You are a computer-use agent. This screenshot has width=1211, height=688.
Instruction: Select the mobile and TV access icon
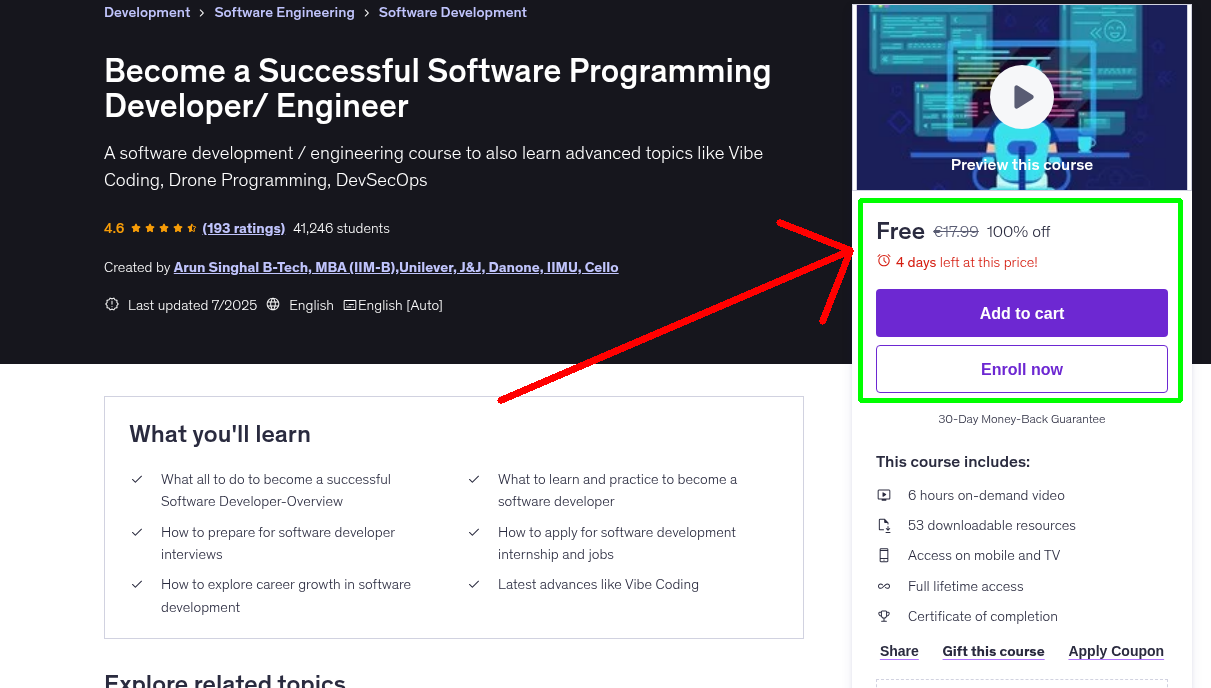point(884,555)
